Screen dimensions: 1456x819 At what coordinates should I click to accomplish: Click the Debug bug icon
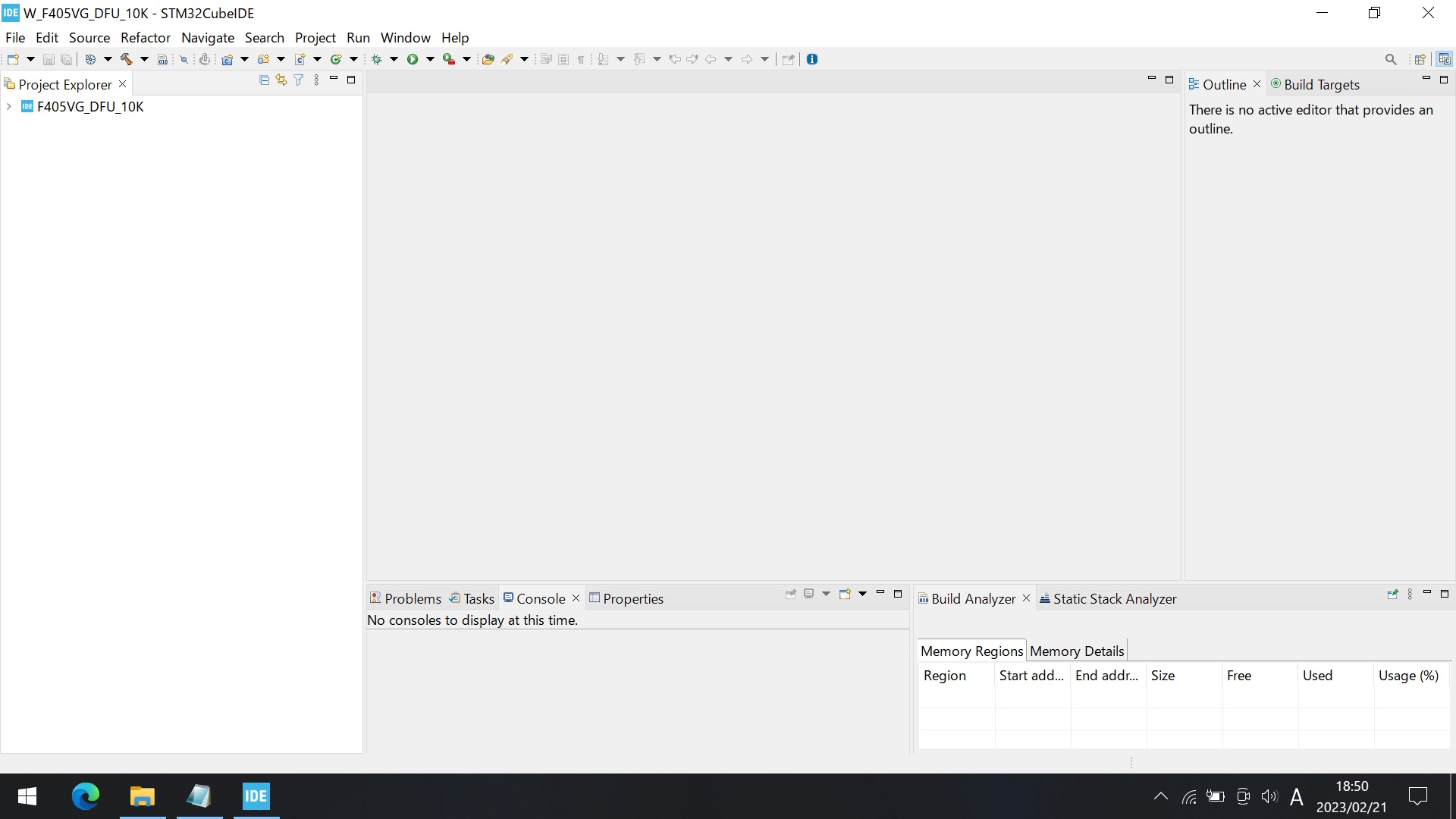tap(376, 59)
